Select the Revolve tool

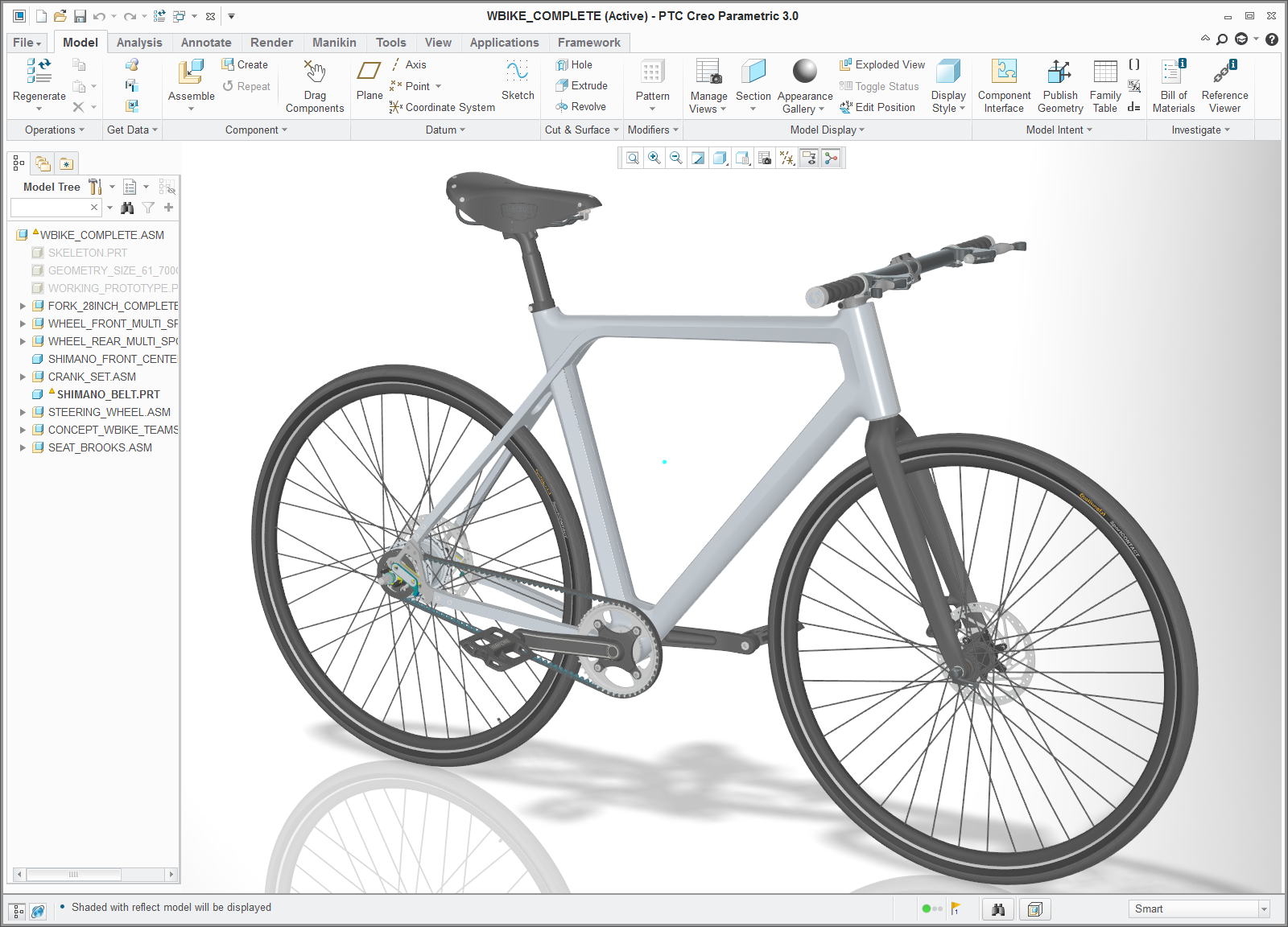point(581,106)
